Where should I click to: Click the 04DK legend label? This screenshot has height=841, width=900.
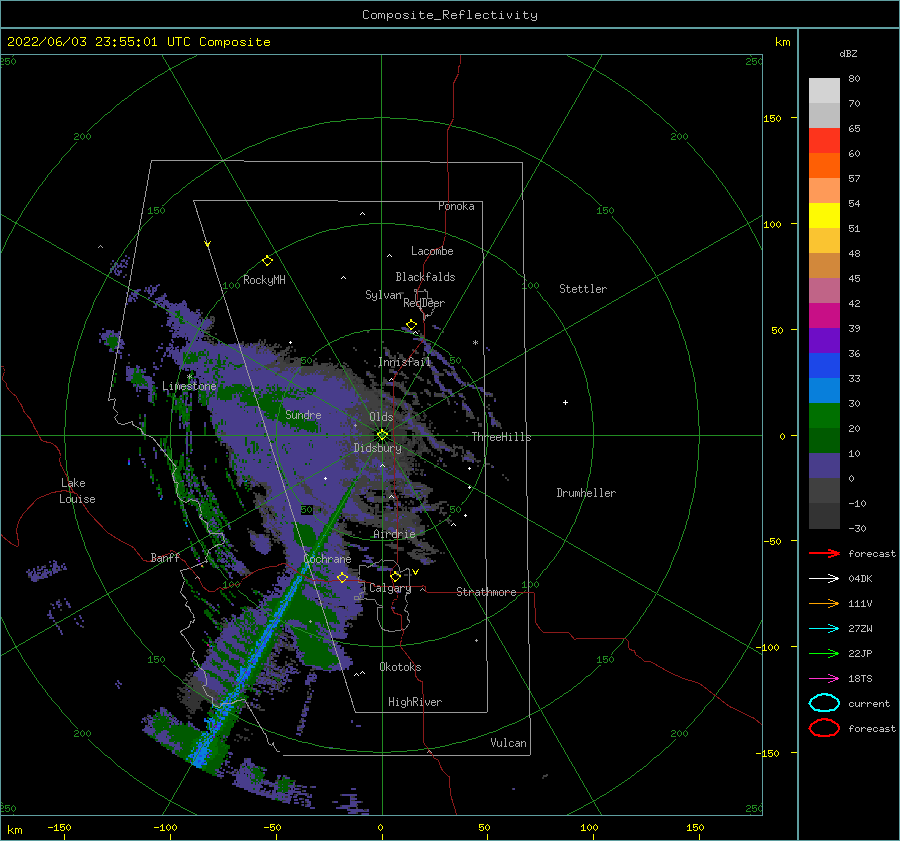860,579
